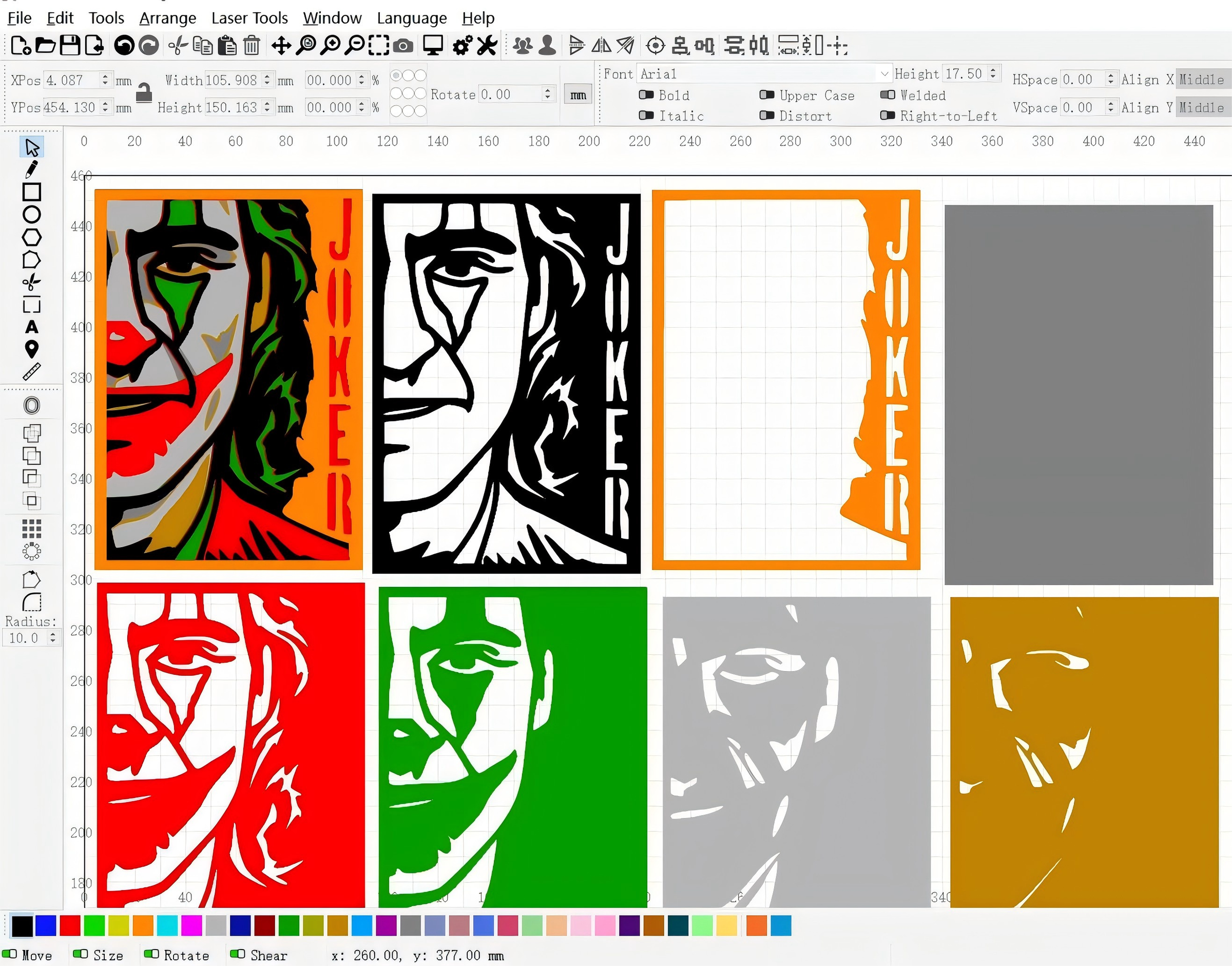Click the Grid array icon
1232x966 pixels.
point(32,529)
